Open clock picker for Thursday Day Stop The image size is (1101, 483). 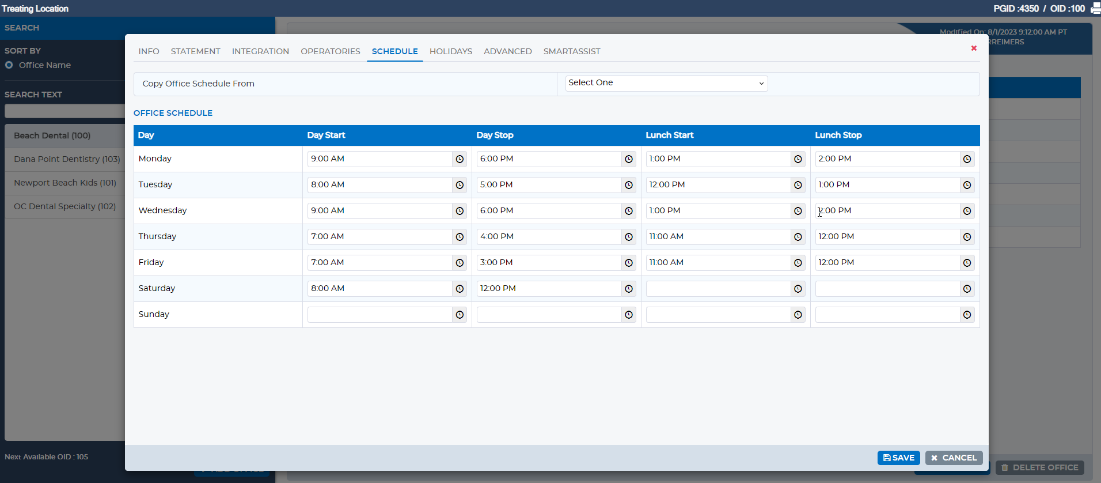click(629, 237)
